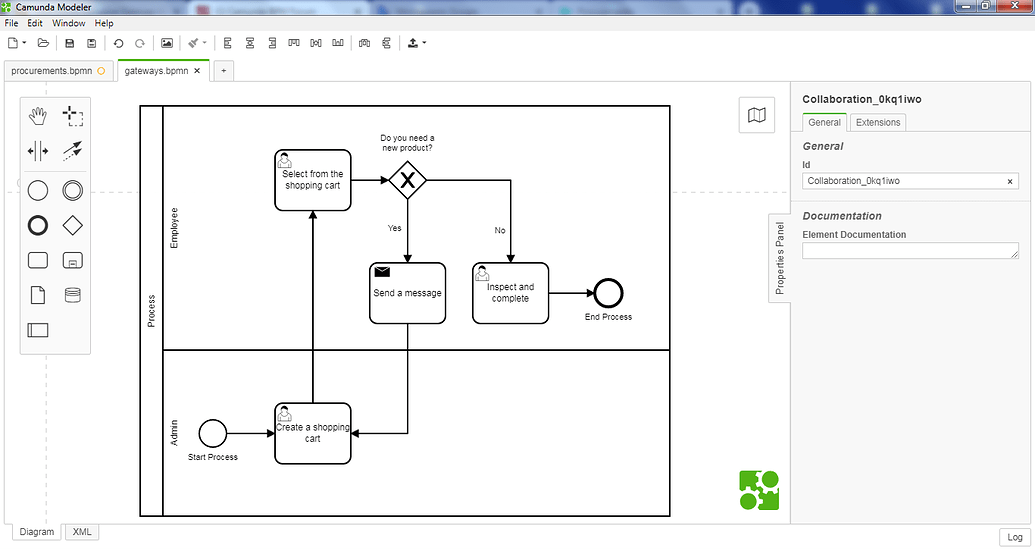Expand the color picker tool dropdown
Viewport: 1035px width, 550px height.
[x=205, y=43]
